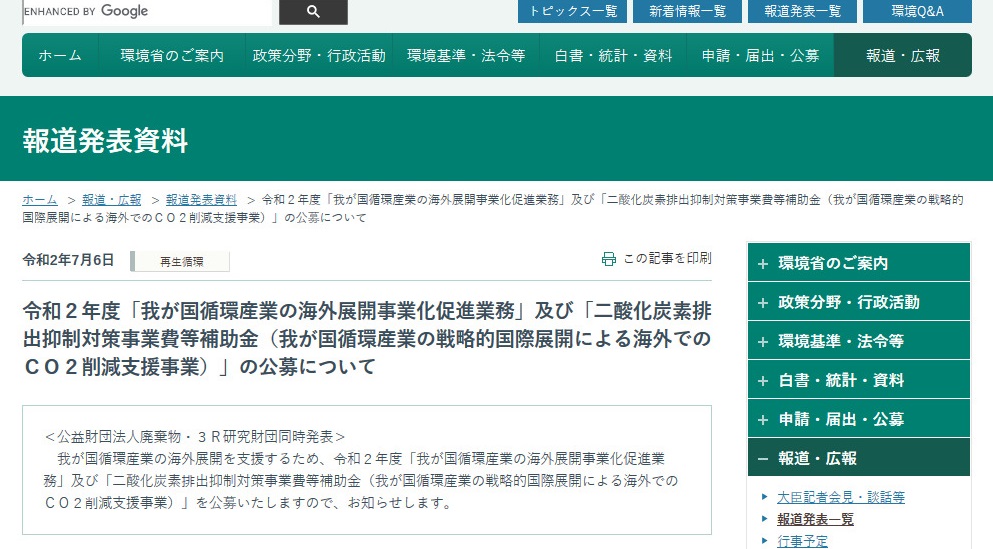Expand sidebar 申請・届出・公募 section

(858, 419)
